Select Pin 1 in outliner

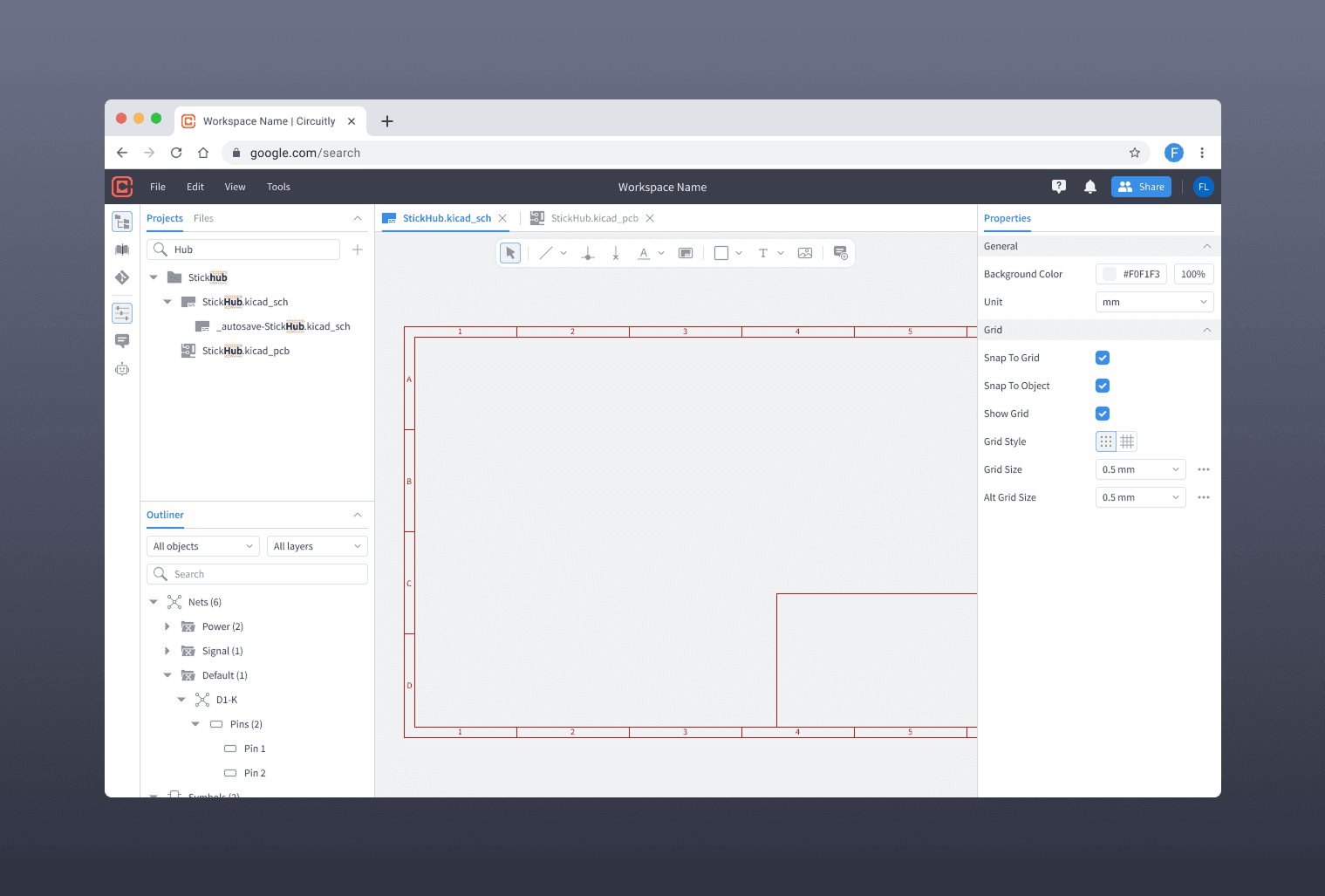255,749
